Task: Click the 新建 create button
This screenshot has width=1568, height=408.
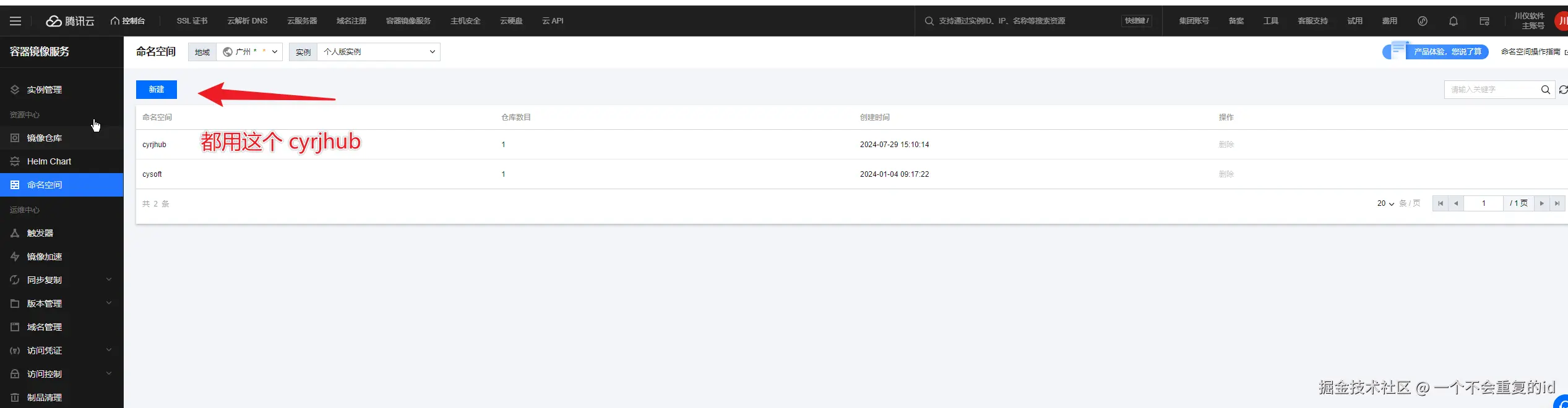Action: (157, 90)
